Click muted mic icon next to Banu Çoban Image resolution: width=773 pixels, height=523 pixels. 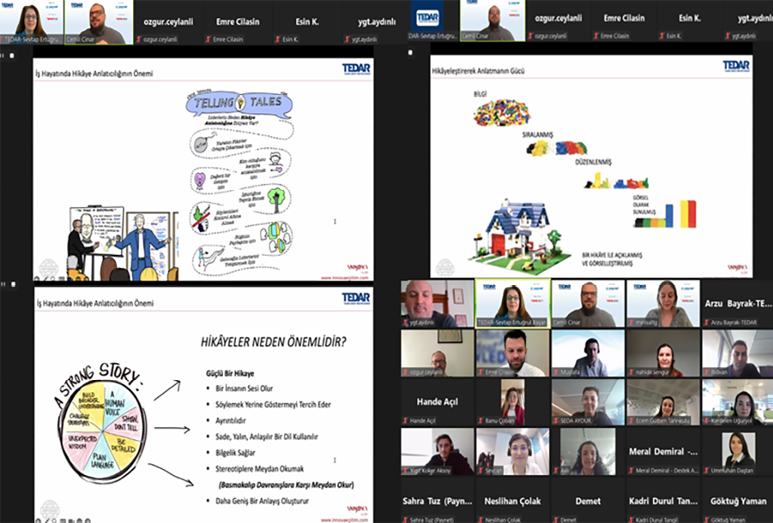click(480, 421)
